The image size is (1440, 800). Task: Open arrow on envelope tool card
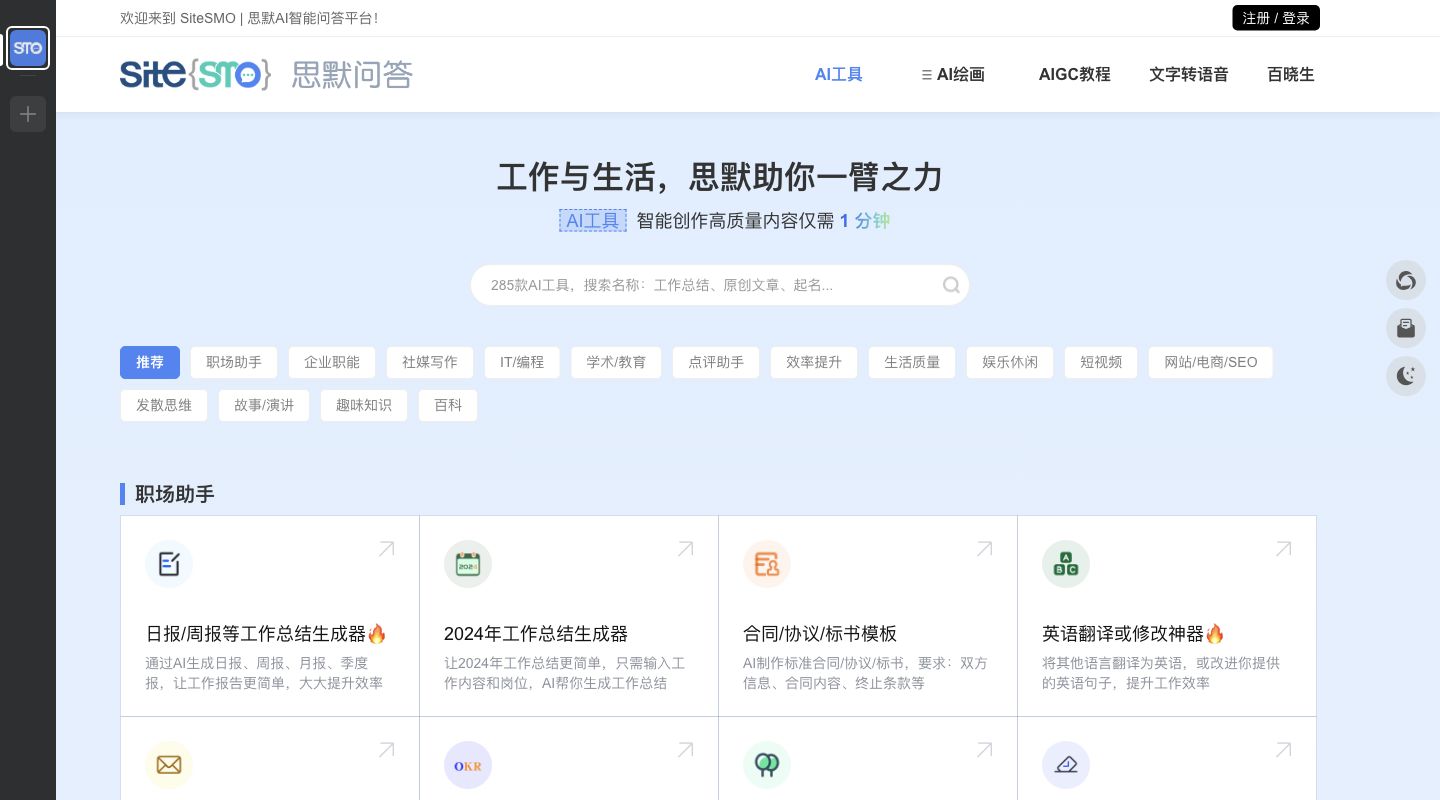point(386,750)
